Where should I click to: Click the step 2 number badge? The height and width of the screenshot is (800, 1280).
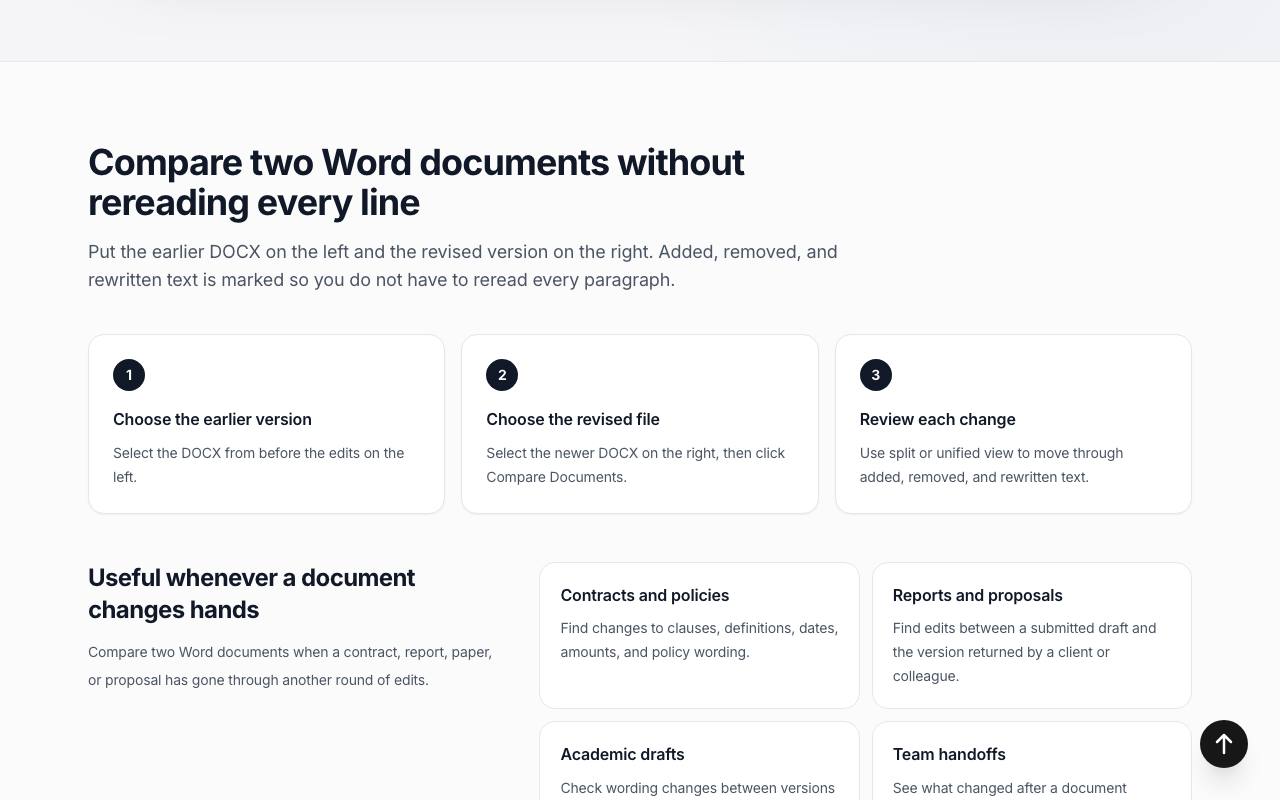tap(502, 375)
